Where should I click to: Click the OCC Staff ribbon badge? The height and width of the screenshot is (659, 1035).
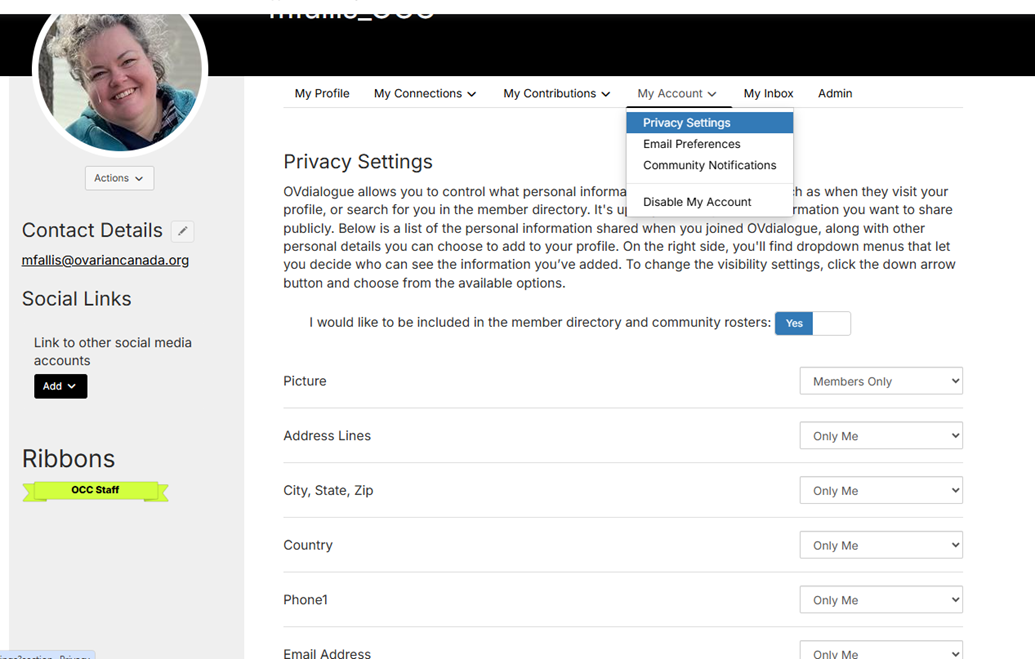tap(95, 491)
